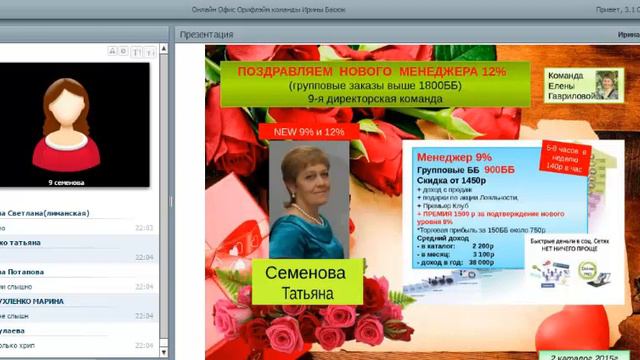Click the smaller text-size icon above the webcam
Viewport: 640px width, 360px height.
tap(150, 52)
